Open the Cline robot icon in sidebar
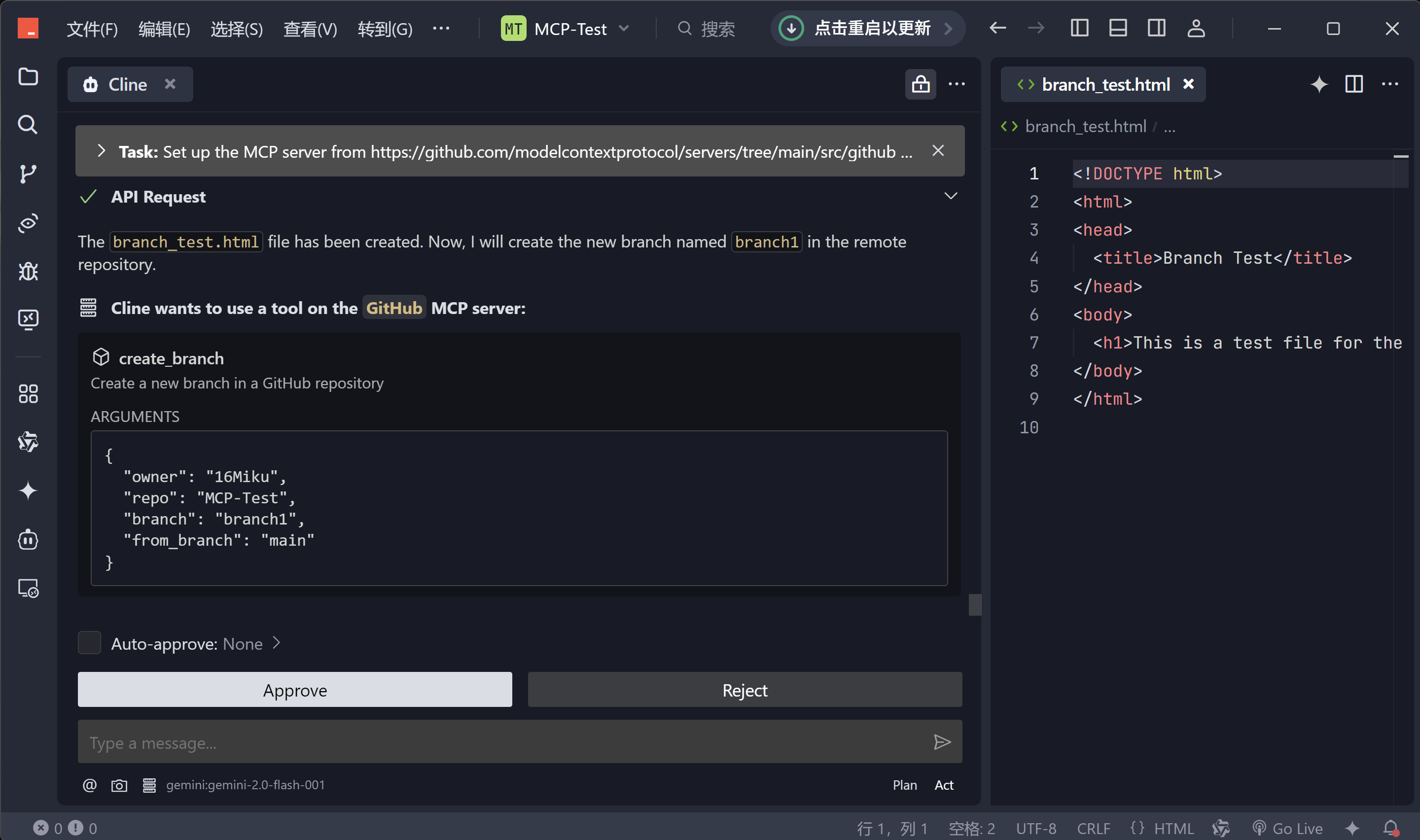Screen dimensions: 1420x840 pos(28,540)
